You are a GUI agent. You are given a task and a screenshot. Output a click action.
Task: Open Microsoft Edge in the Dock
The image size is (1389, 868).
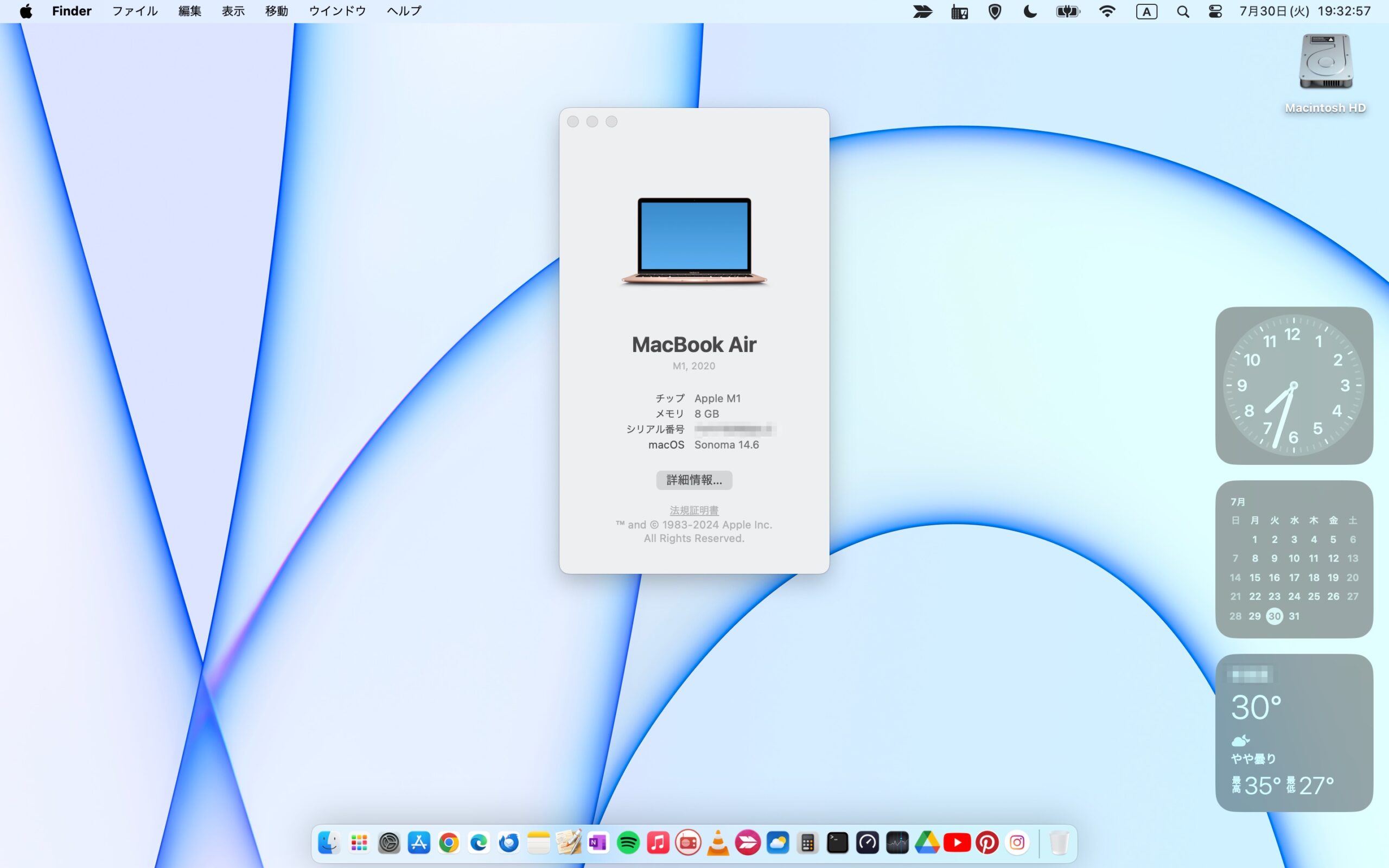pyautogui.click(x=479, y=843)
